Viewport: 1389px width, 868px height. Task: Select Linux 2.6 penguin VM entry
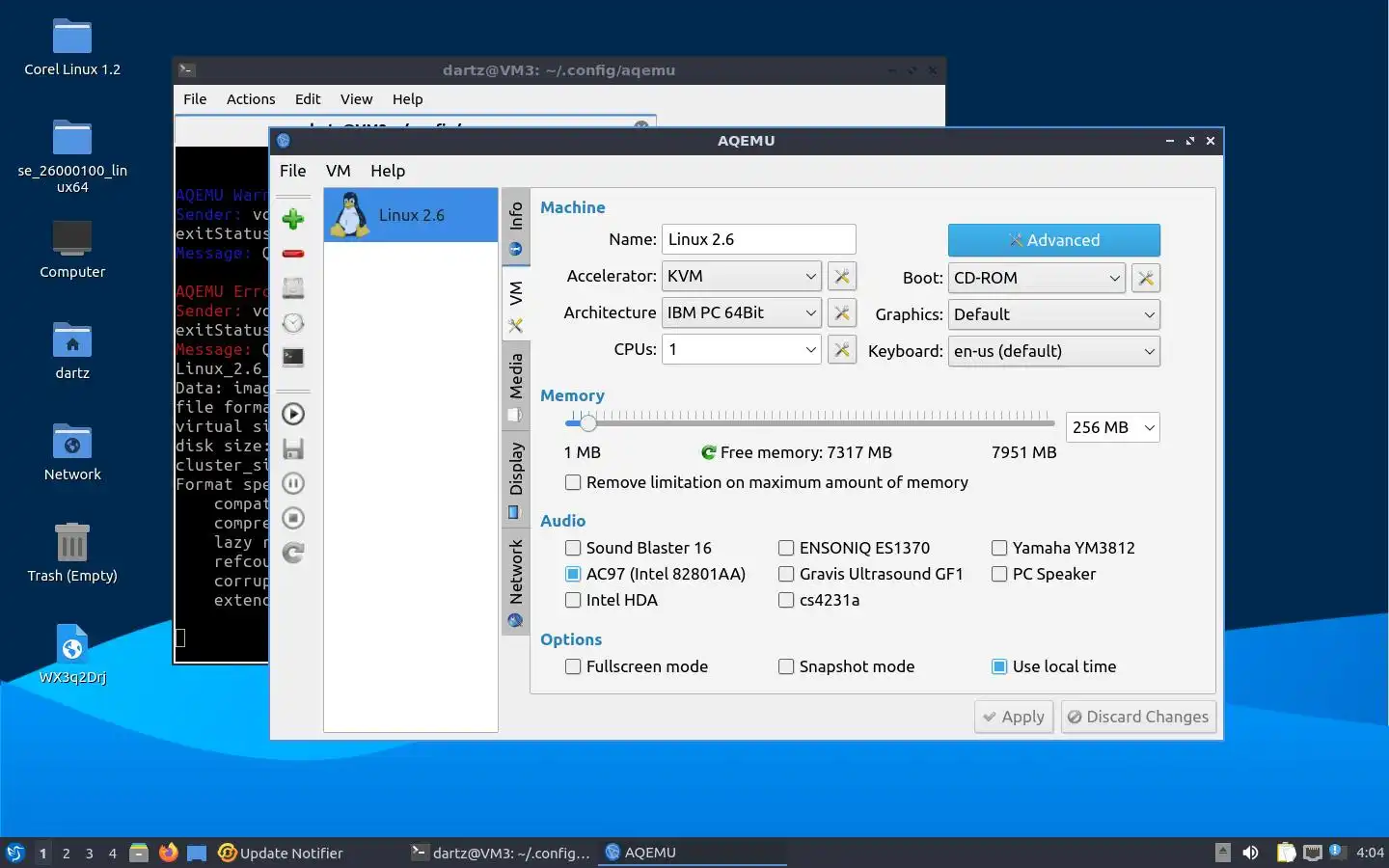(x=411, y=215)
